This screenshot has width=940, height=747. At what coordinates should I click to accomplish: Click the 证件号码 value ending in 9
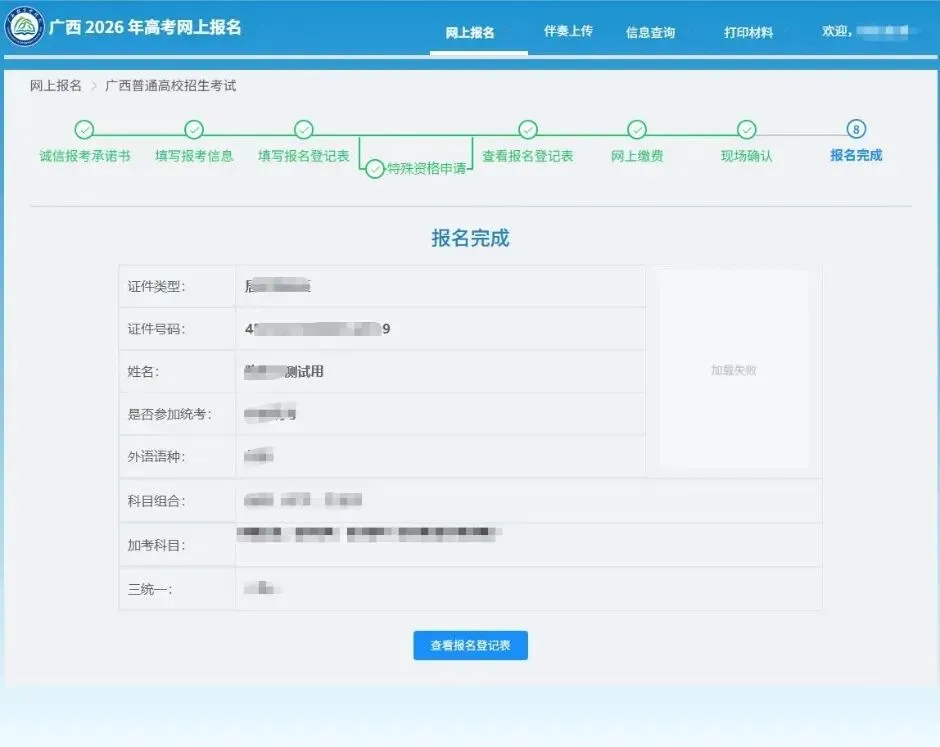(318, 329)
